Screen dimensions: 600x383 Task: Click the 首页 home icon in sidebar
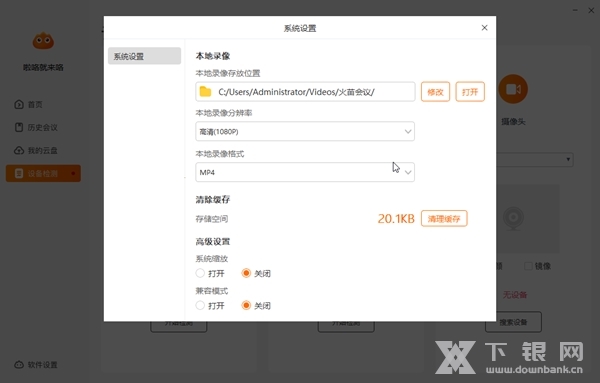click(x=19, y=104)
